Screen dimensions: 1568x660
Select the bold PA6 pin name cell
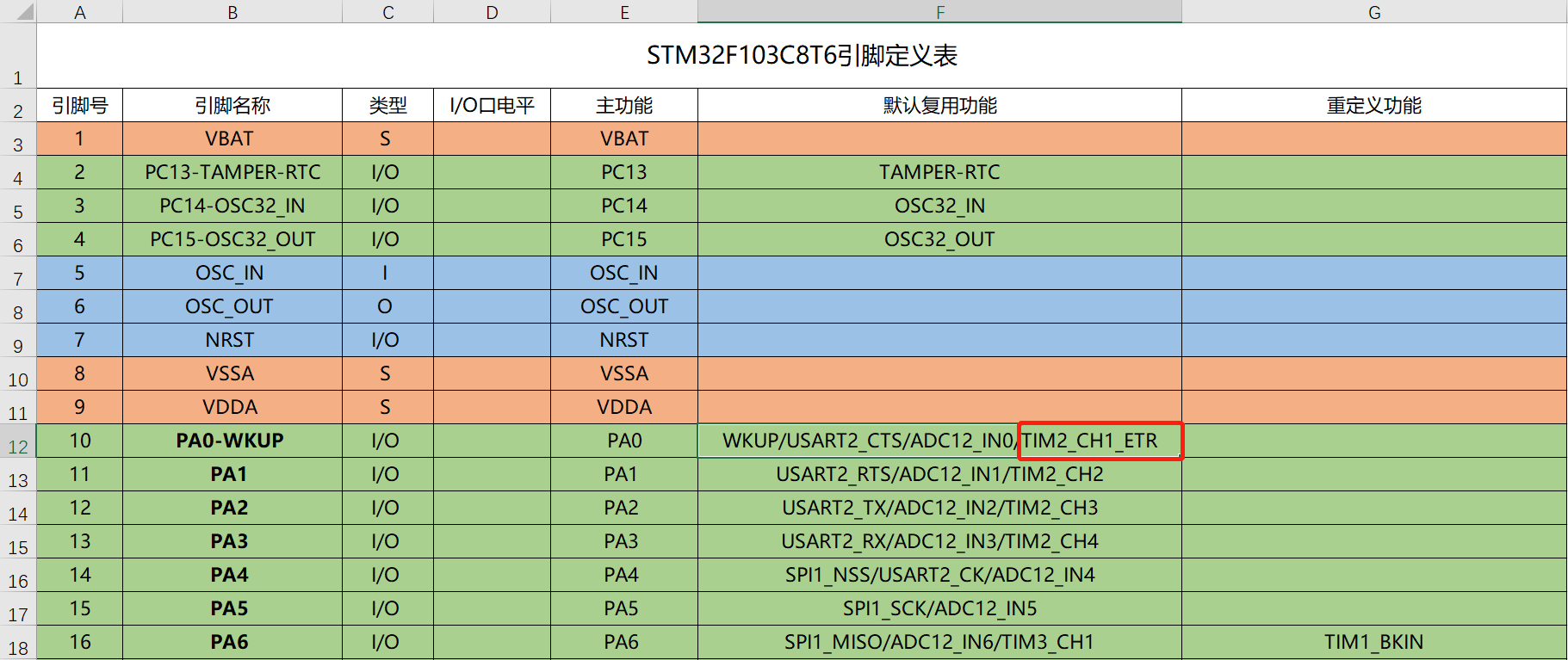pos(232,642)
